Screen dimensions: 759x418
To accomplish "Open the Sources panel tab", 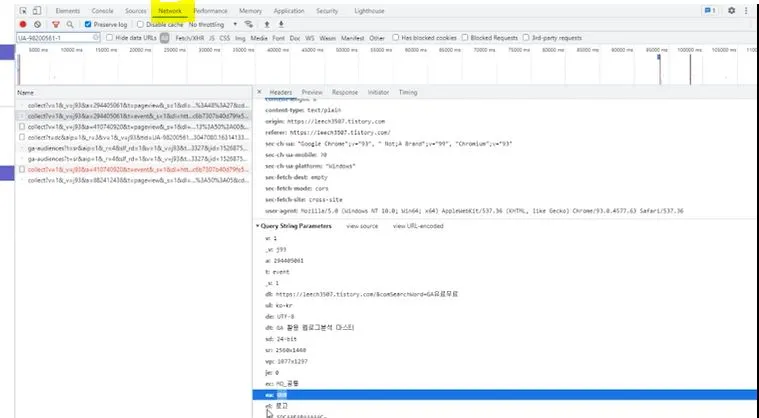I will click(136, 11).
